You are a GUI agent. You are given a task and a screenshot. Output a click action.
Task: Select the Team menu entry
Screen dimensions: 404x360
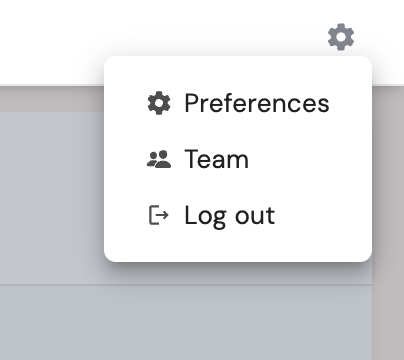click(238, 159)
